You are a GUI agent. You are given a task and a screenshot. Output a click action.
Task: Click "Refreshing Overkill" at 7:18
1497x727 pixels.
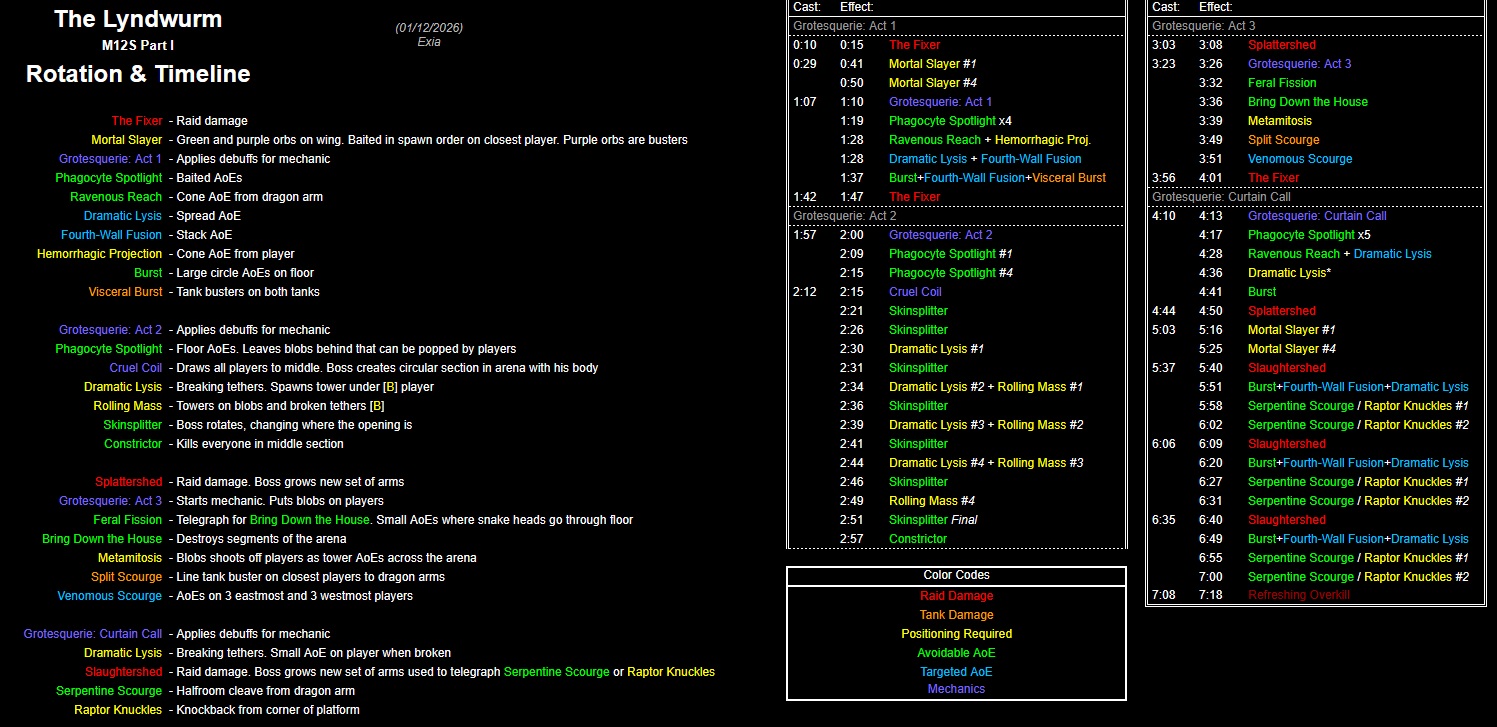1298,595
